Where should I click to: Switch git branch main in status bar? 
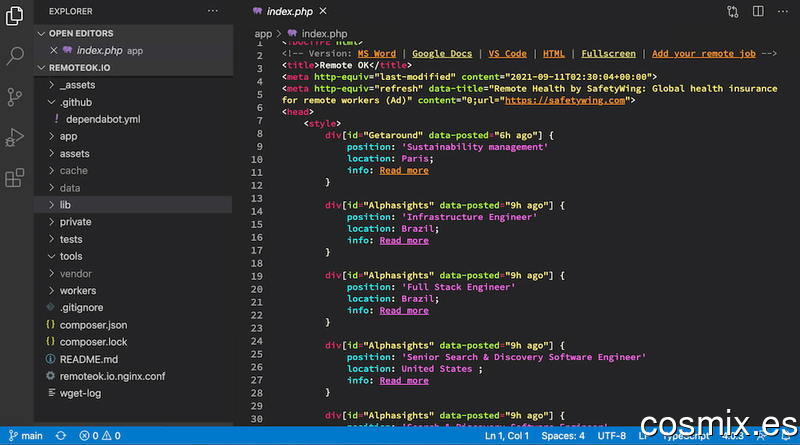tap(26, 436)
